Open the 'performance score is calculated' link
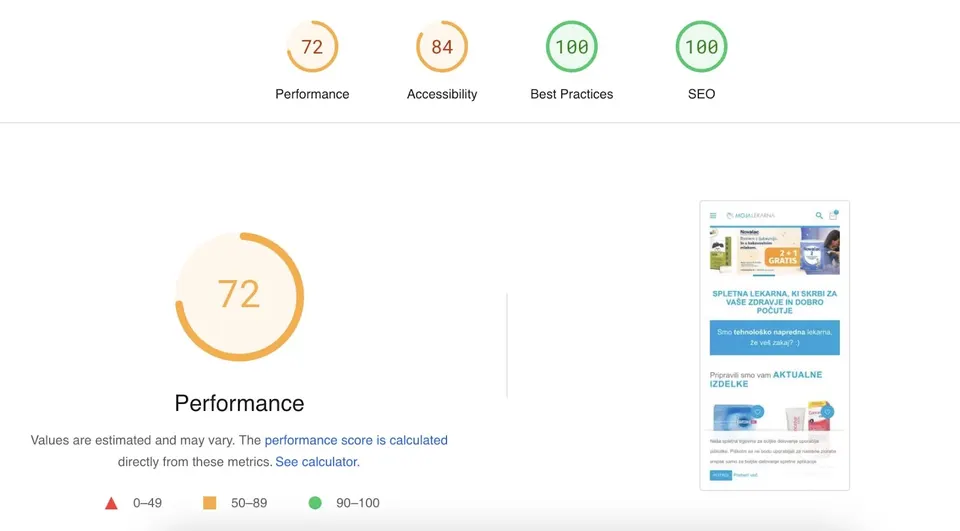The height and width of the screenshot is (531, 960). coord(356,440)
